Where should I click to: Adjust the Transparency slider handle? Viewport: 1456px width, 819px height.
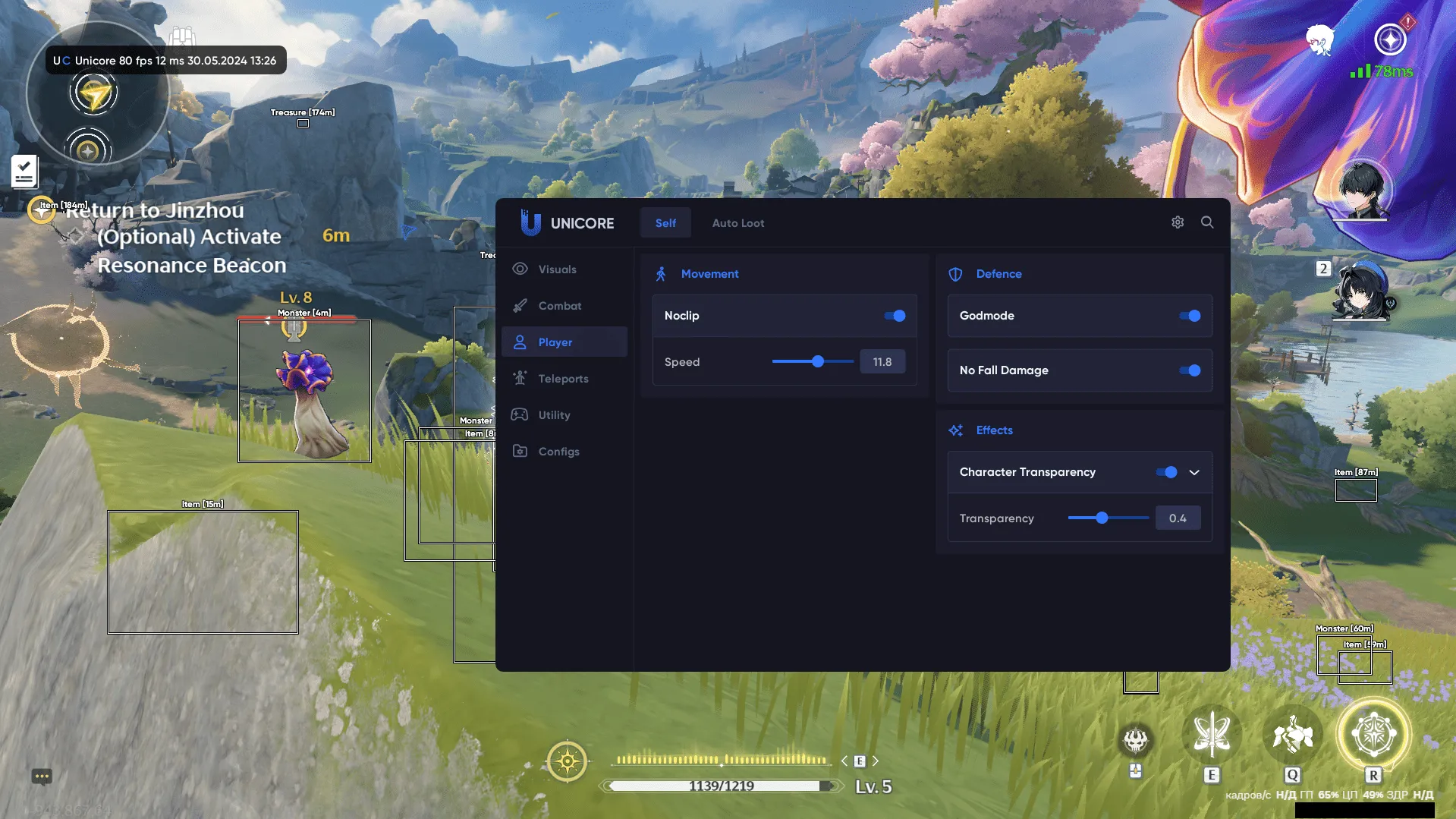1102,518
